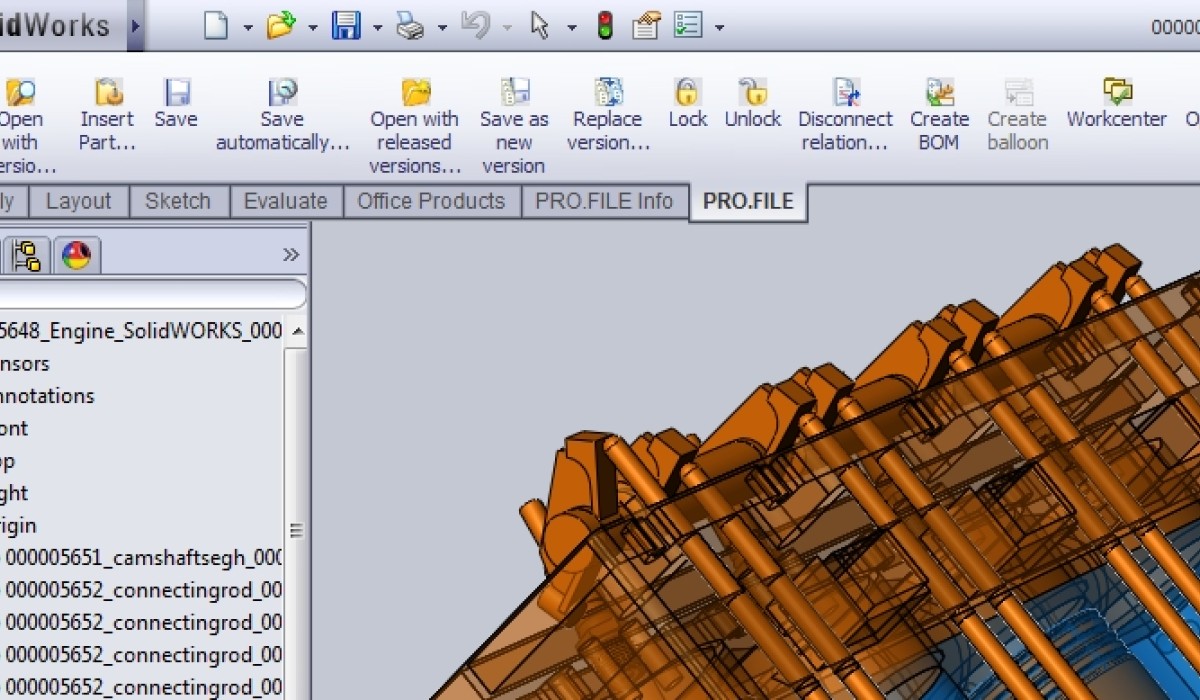Click Open with released versions icon
The width and height of the screenshot is (1200, 700).
(x=414, y=94)
